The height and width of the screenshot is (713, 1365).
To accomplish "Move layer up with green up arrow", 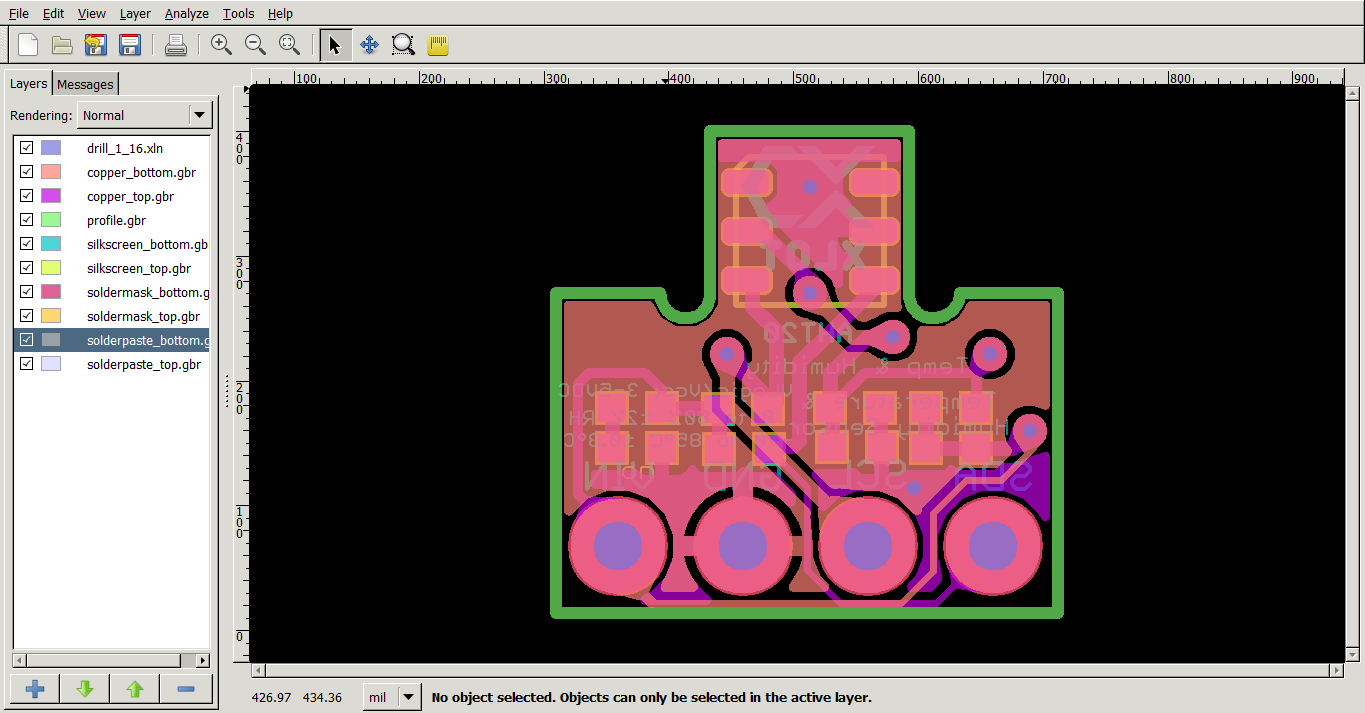I will click(x=135, y=689).
